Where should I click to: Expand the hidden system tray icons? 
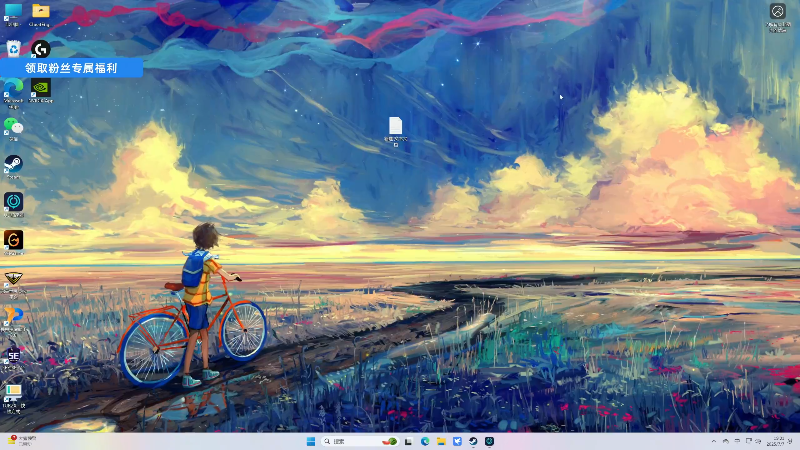point(714,441)
